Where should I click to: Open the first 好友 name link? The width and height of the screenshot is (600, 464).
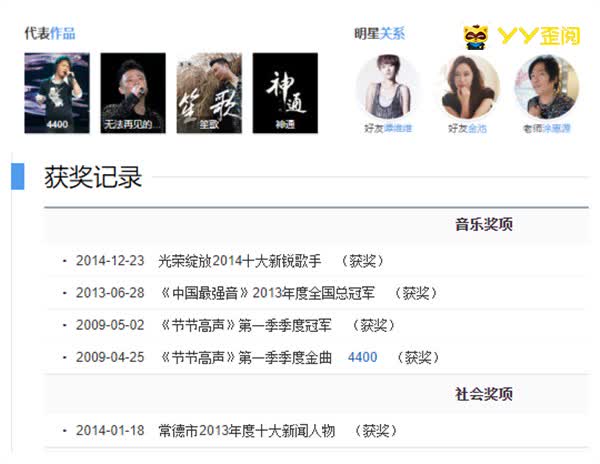click(398, 128)
